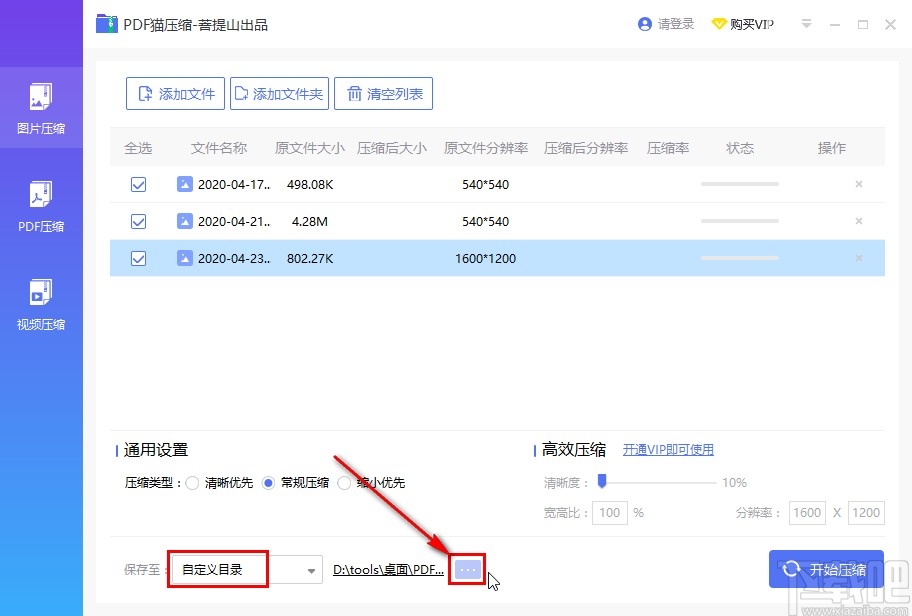Image resolution: width=912 pixels, height=616 pixels.
Task: Click the PDF猫压缩 app logo icon
Action: click(106, 24)
